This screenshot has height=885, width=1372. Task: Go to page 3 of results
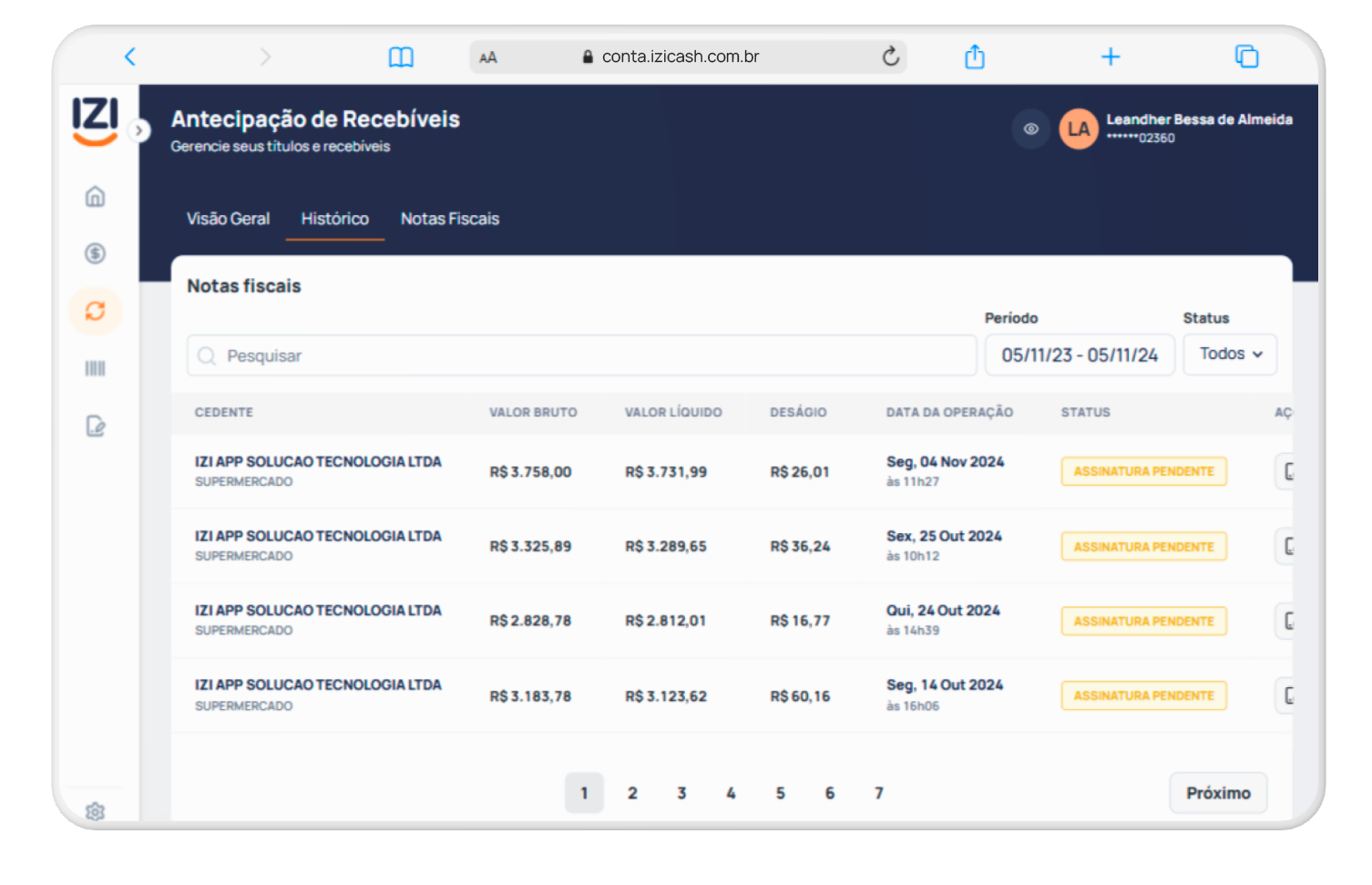coord(681,793)
